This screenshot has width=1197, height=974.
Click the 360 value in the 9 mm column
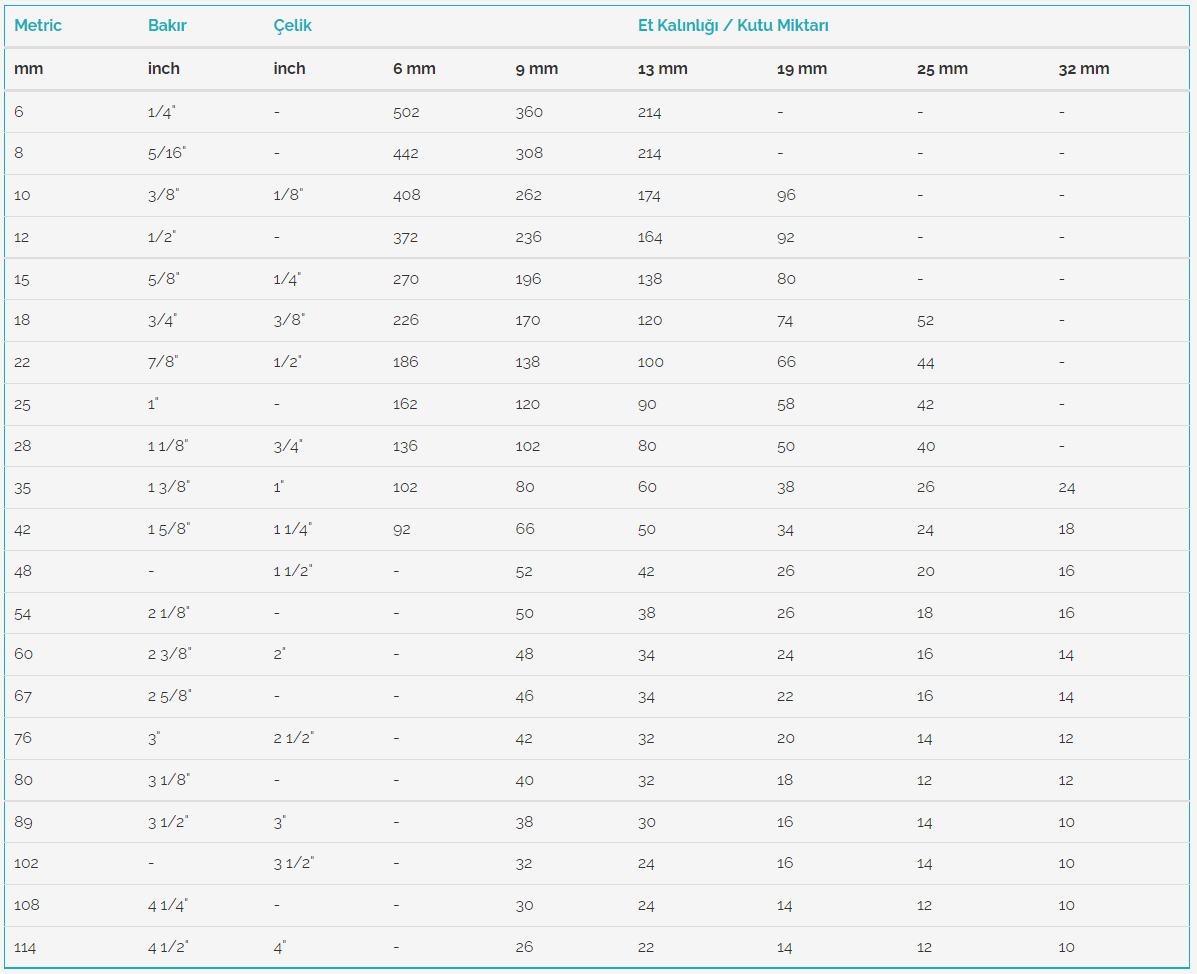coord(529,112)
